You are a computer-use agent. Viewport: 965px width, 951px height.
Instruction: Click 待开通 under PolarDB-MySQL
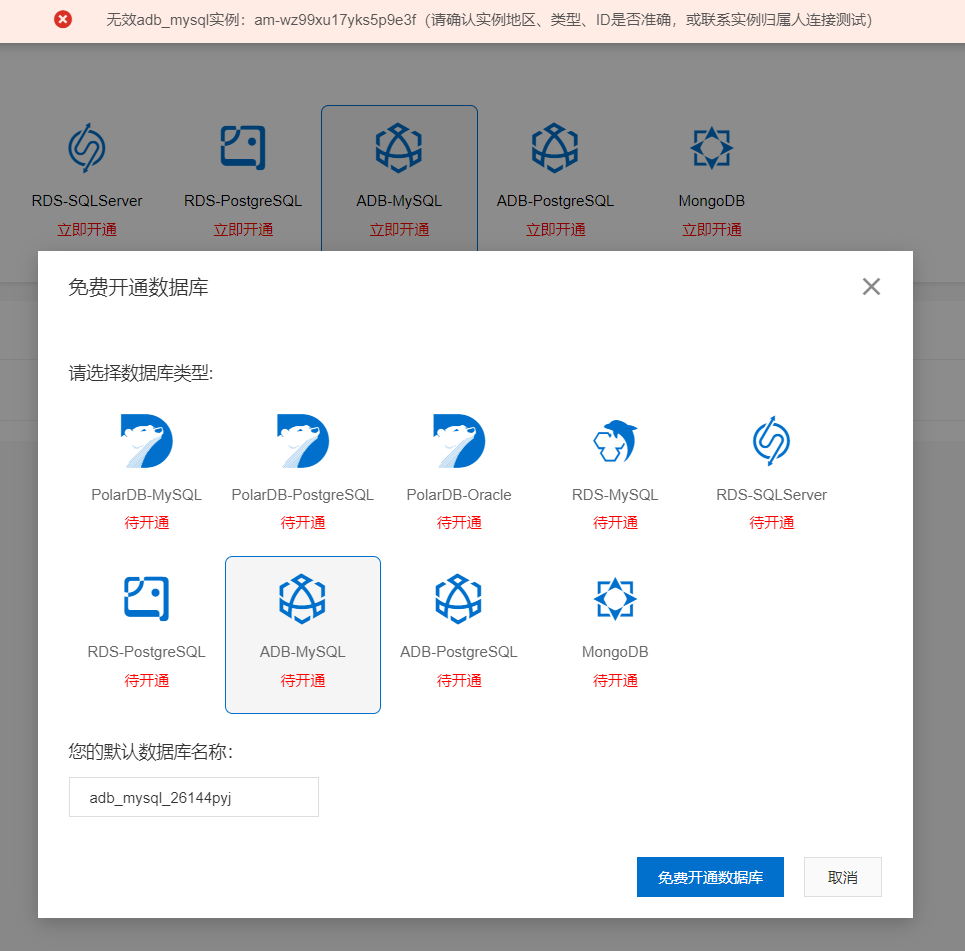pos(146,523)
